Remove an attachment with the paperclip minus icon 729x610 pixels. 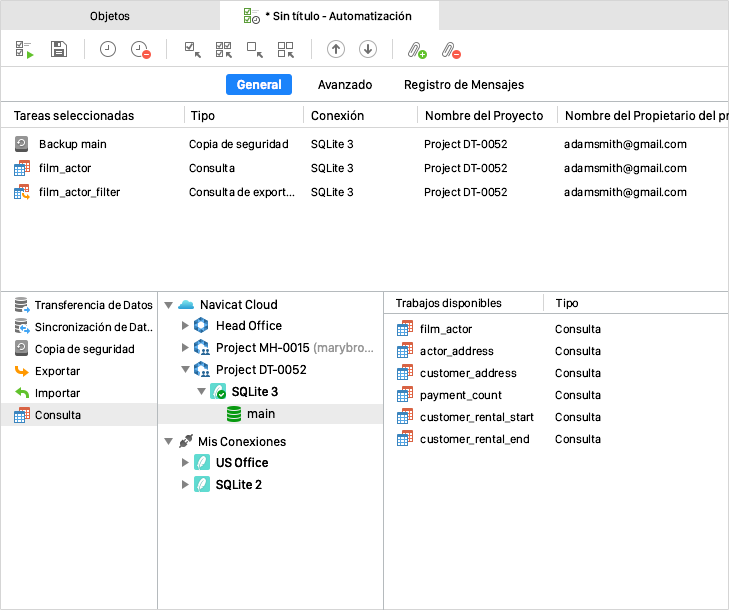point(451,50)
